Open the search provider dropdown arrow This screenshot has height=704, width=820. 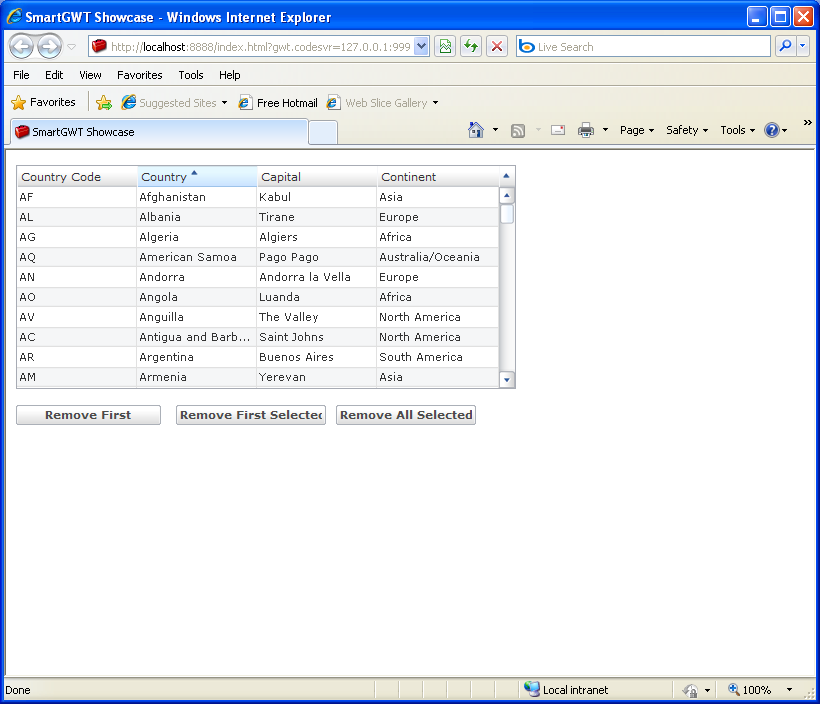pos(803,47)
